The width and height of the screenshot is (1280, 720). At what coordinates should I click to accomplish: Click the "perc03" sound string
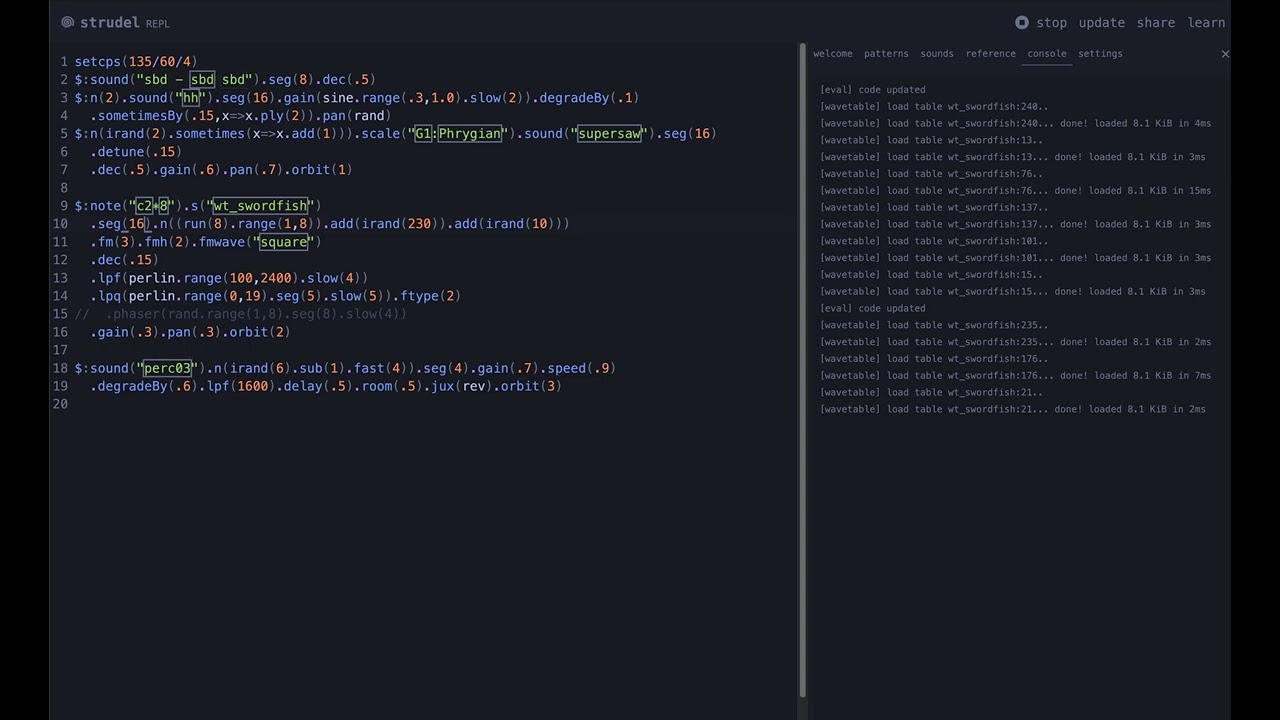(x=167, y=368)
